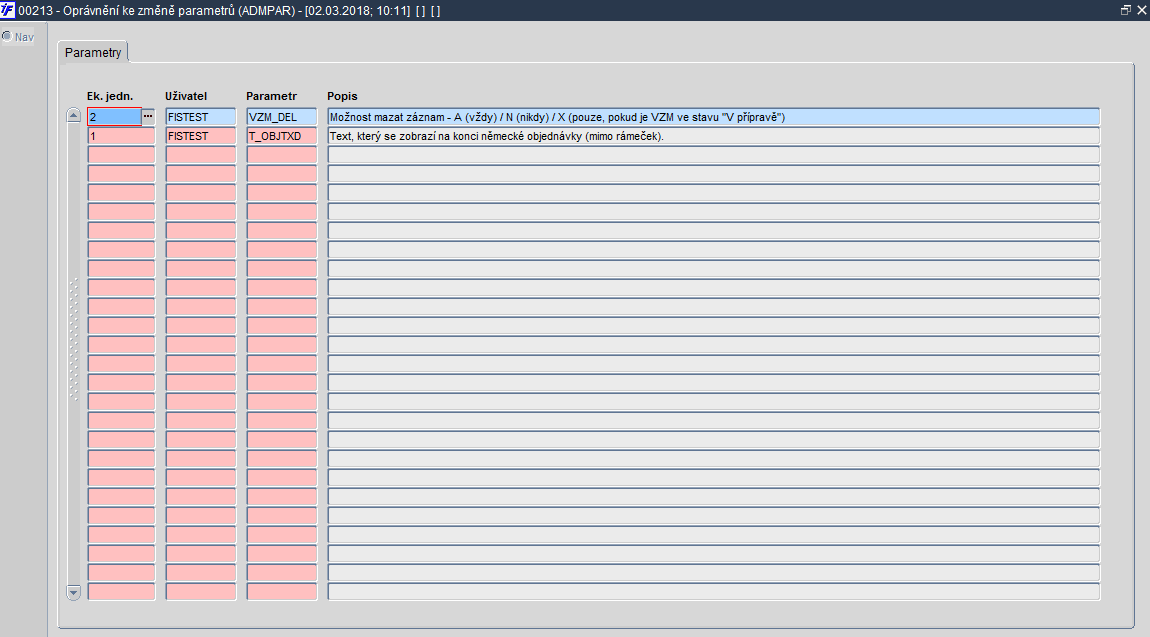Click the Popis column header
Image resolution: width=1150 pixels, height=637 pixels.
(343, 96)
